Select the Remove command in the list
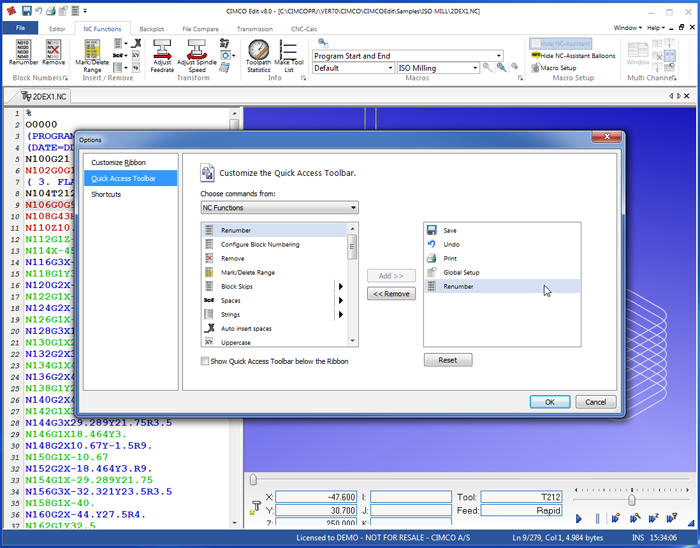 tap(274, 258)
